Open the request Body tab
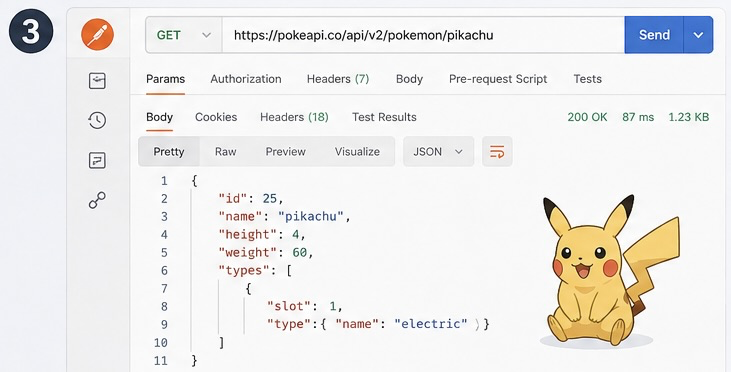 tap(409, 79)
